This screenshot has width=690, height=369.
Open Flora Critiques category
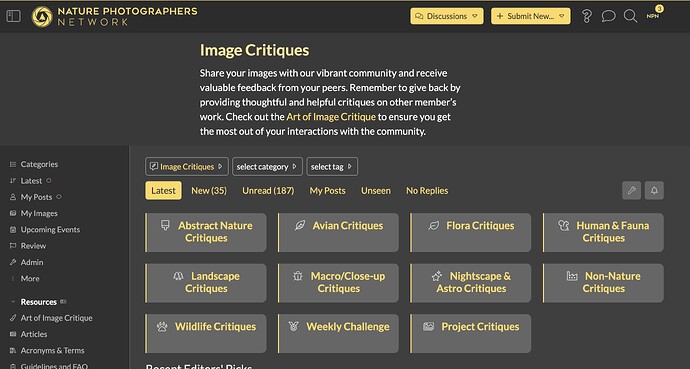(471, 233)
